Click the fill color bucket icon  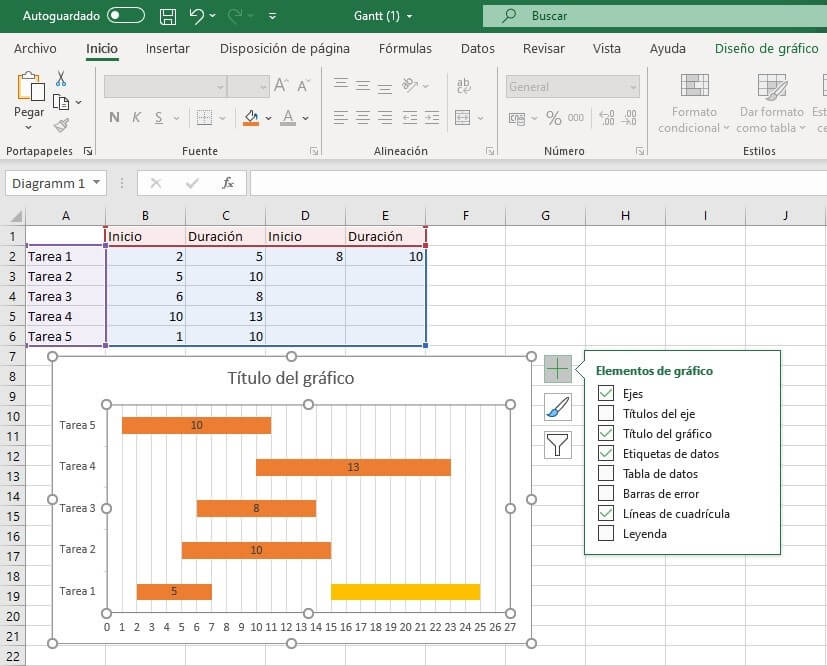pos(251,118)
